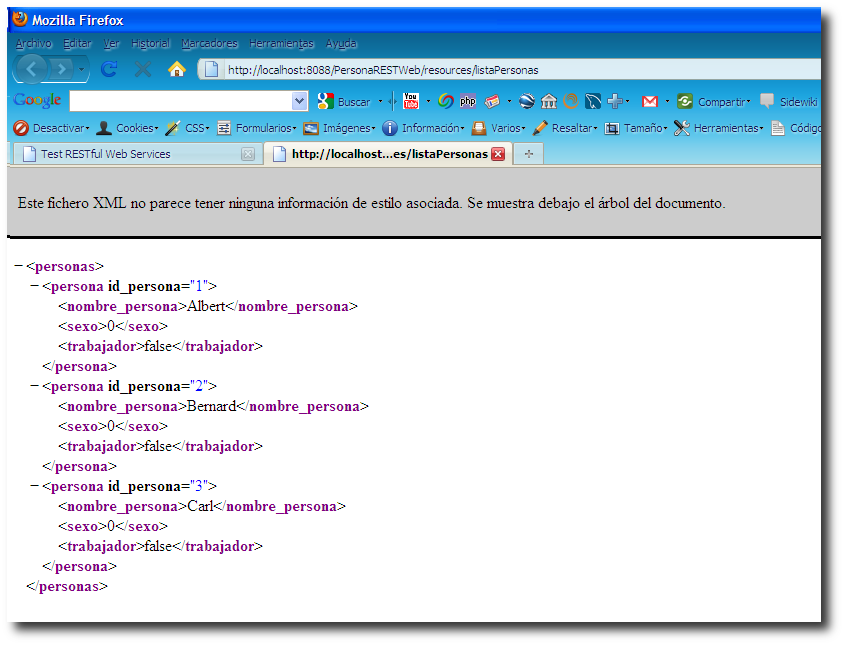Open the Buscar dropdown arrow
Image resolution: width=844 pixels, height=645 pixels.
coord(380,101)
